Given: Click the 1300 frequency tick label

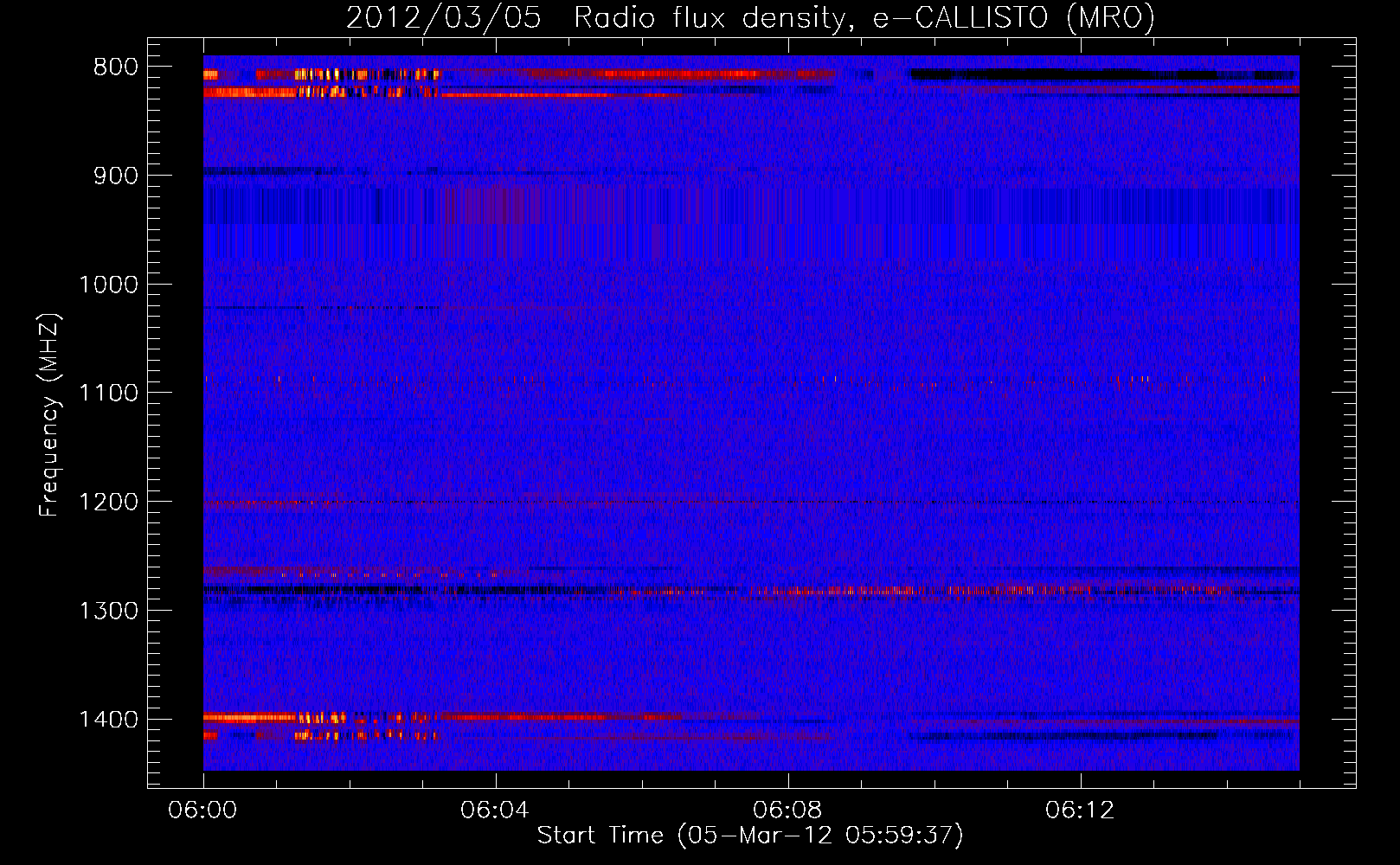Looking at the screenshot, I should point(108,611).
